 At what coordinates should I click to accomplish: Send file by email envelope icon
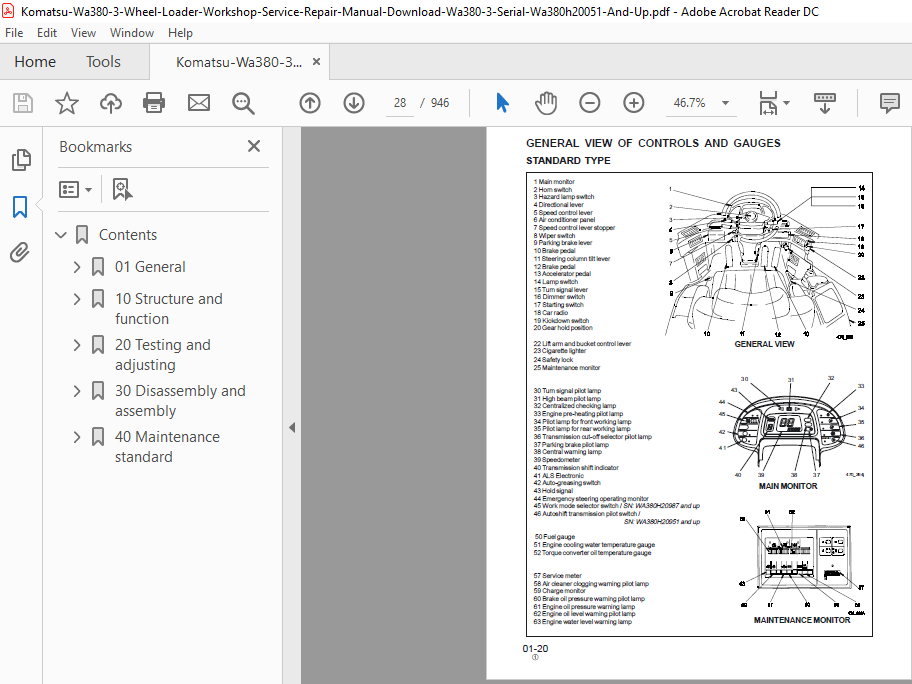[x=198, y=103]
